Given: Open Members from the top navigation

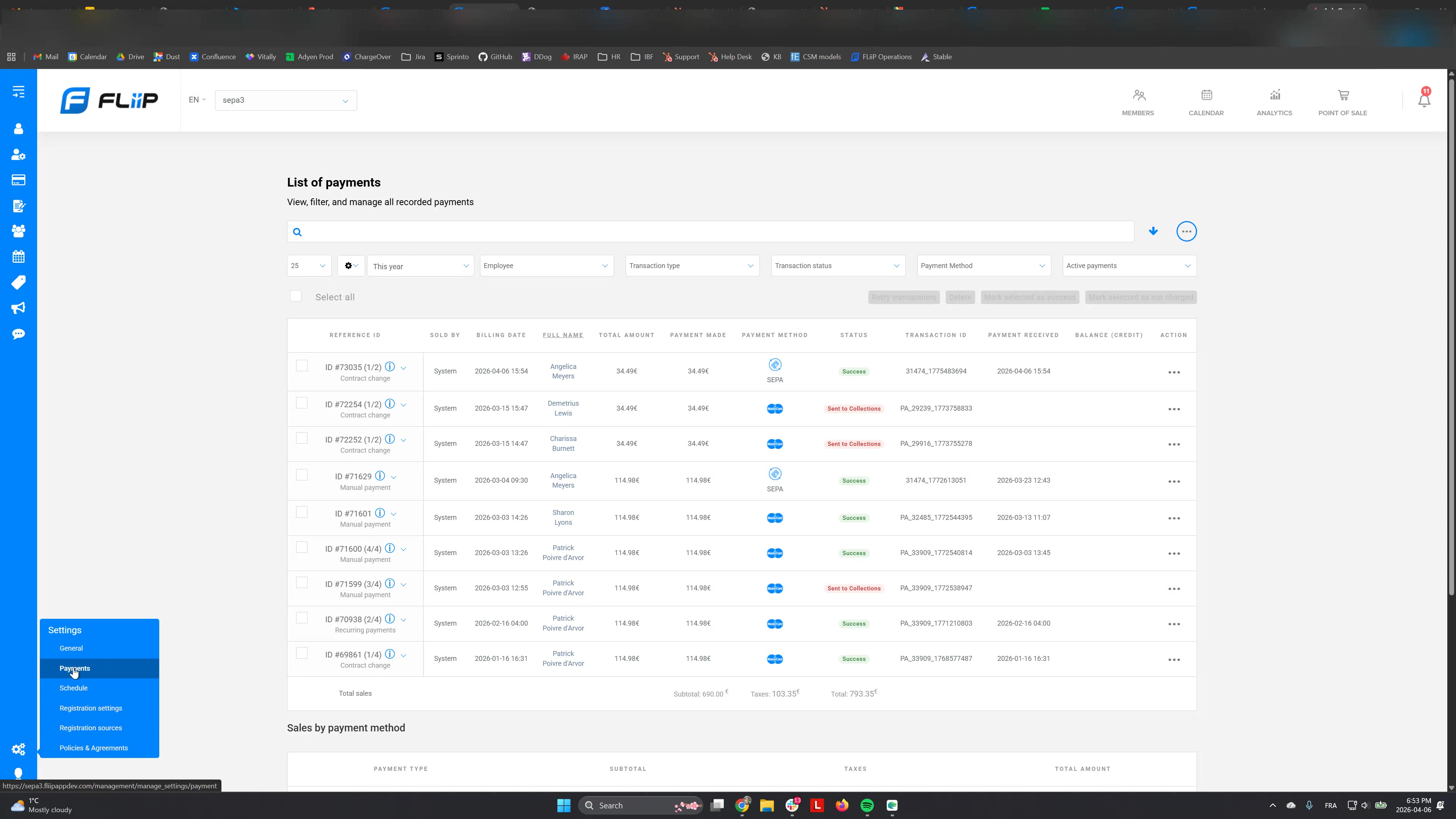Looking at the screenshot, I should pyautogui.click(x=1138, y=102).
